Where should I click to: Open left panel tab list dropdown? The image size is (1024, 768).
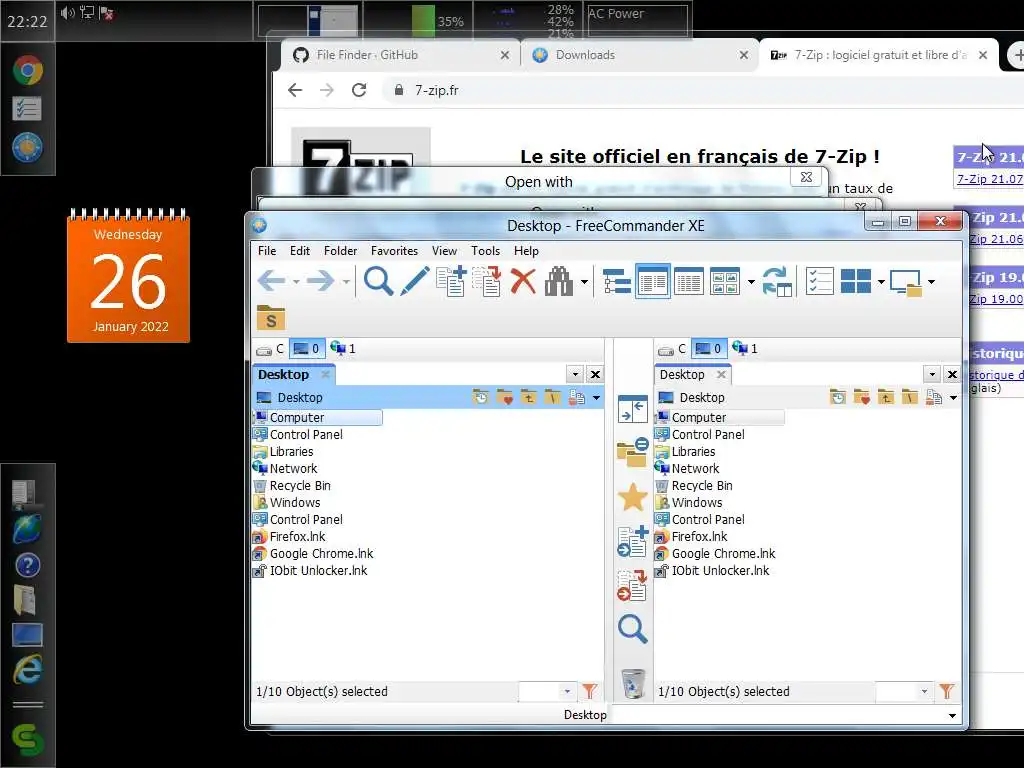coord(575,375)
